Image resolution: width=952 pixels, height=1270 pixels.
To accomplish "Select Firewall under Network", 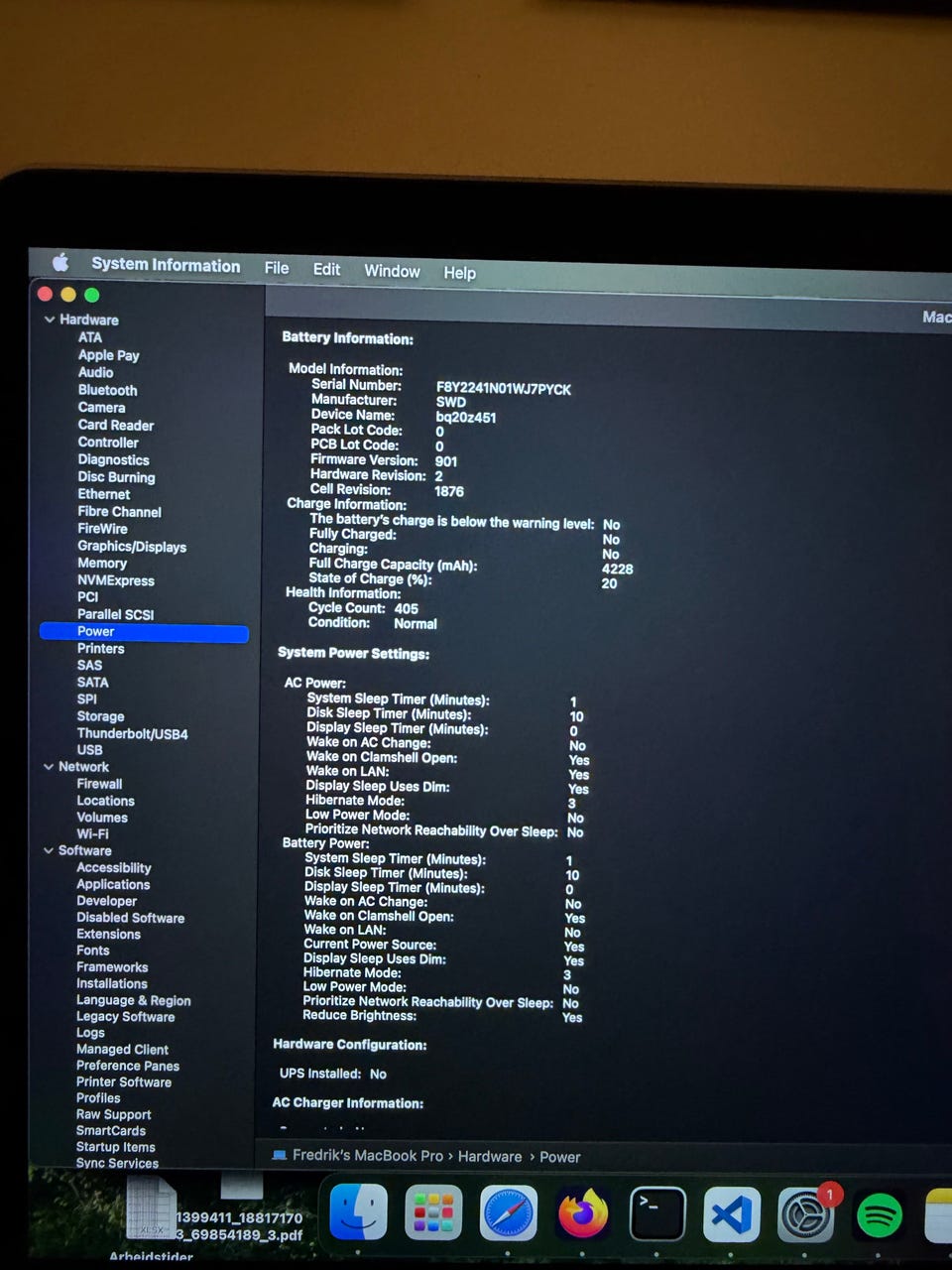I will pos(99,784).
